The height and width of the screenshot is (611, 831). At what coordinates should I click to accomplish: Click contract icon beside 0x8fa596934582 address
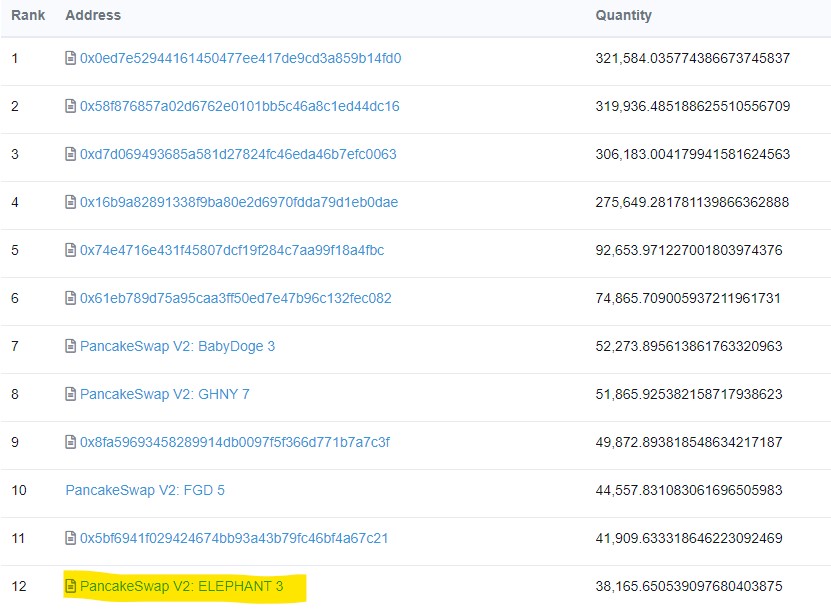[x=70, y=442]
